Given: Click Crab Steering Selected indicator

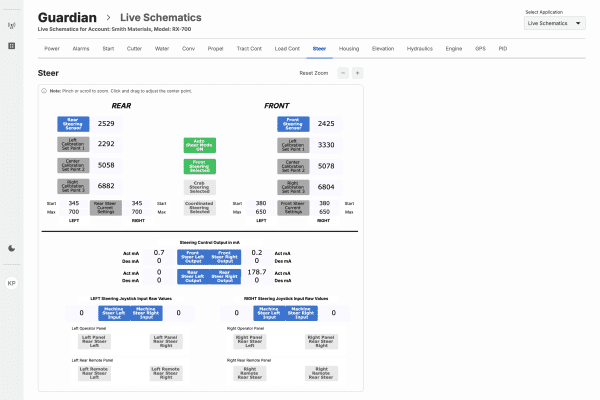Looking at the screenshot, I should pyautogui.click(x=200, y=187).
